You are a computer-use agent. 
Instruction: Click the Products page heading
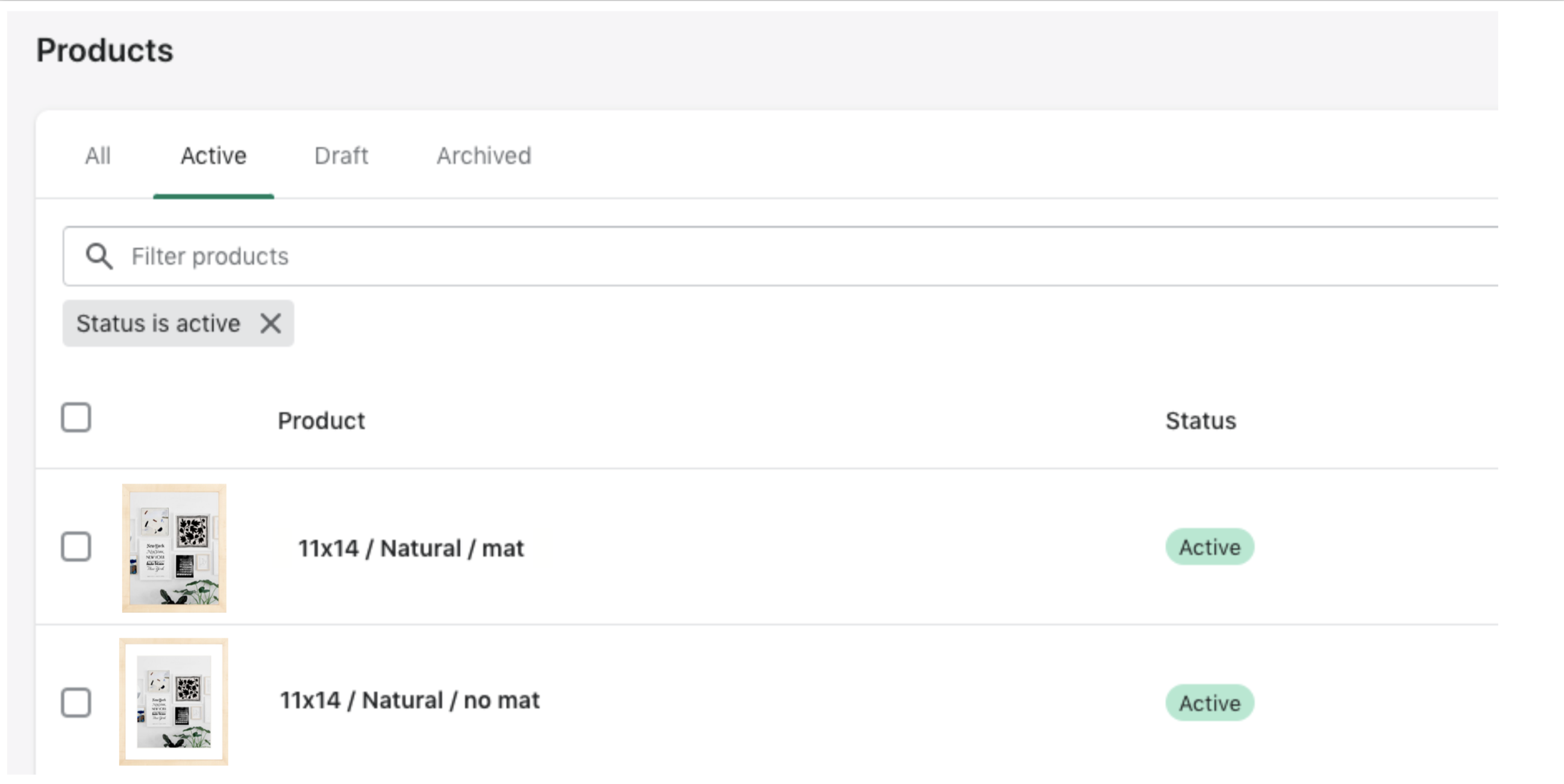point(104,50)
